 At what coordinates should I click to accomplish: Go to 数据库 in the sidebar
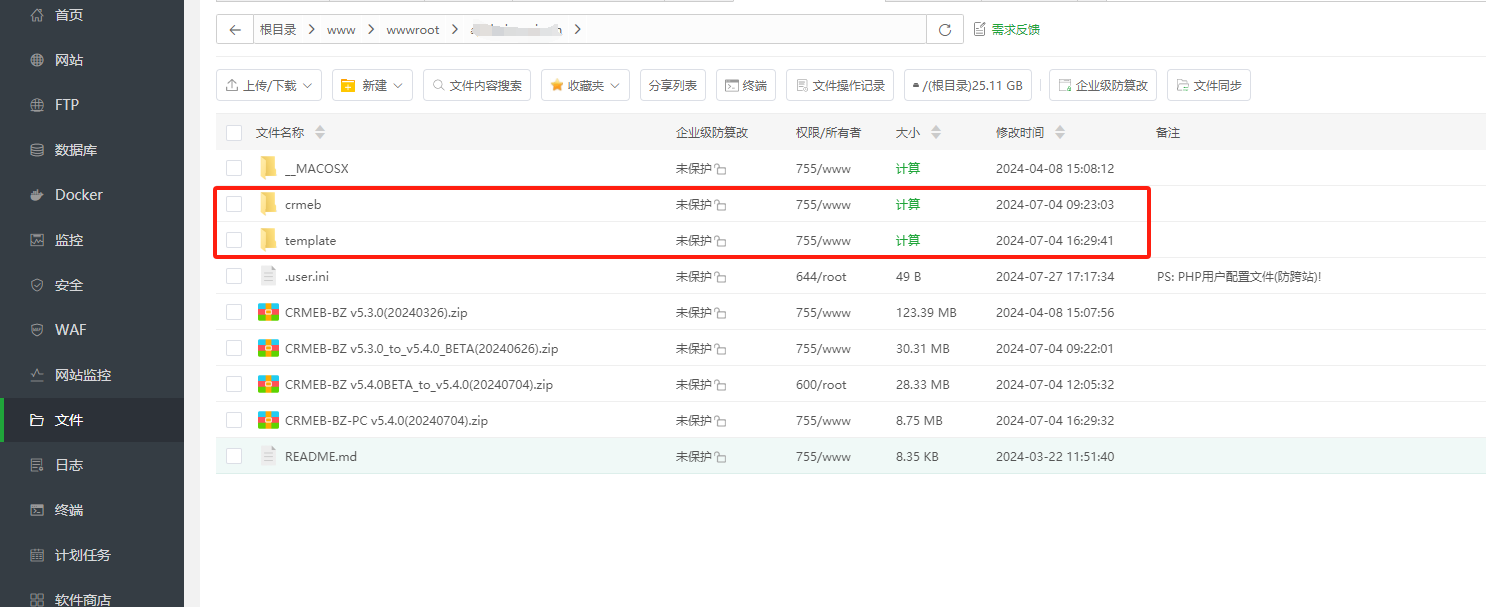[75, 150]
